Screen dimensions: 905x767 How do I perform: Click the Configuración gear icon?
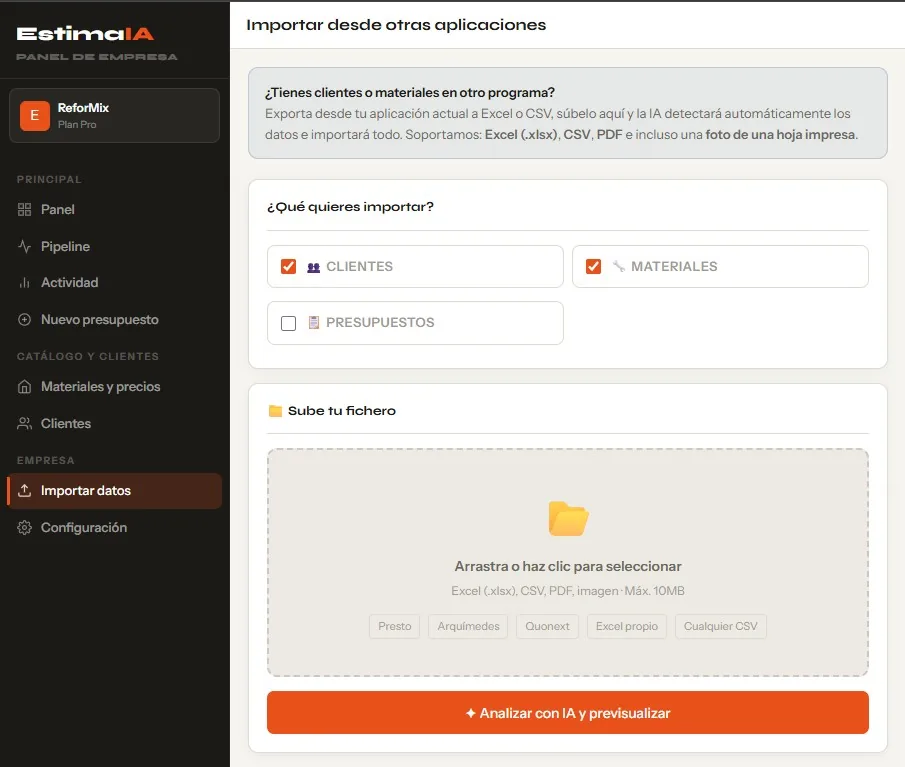[x=24, y=527]
